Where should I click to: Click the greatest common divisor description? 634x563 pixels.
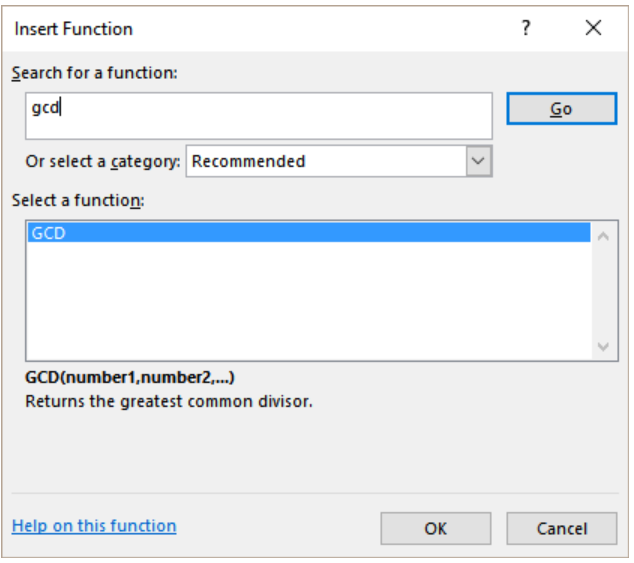pyautogui.click(x=169, y=402)
